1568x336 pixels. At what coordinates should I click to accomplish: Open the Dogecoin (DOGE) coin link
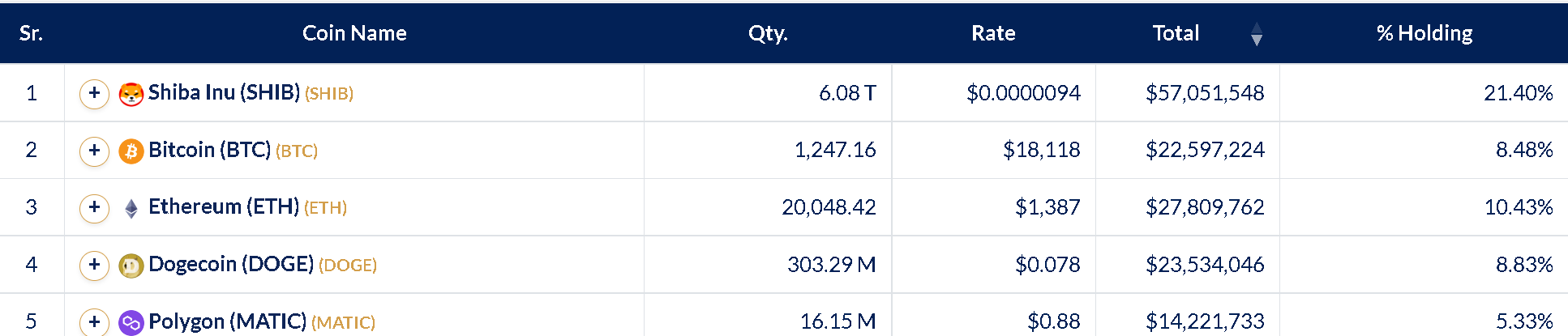tap(231, 264)
